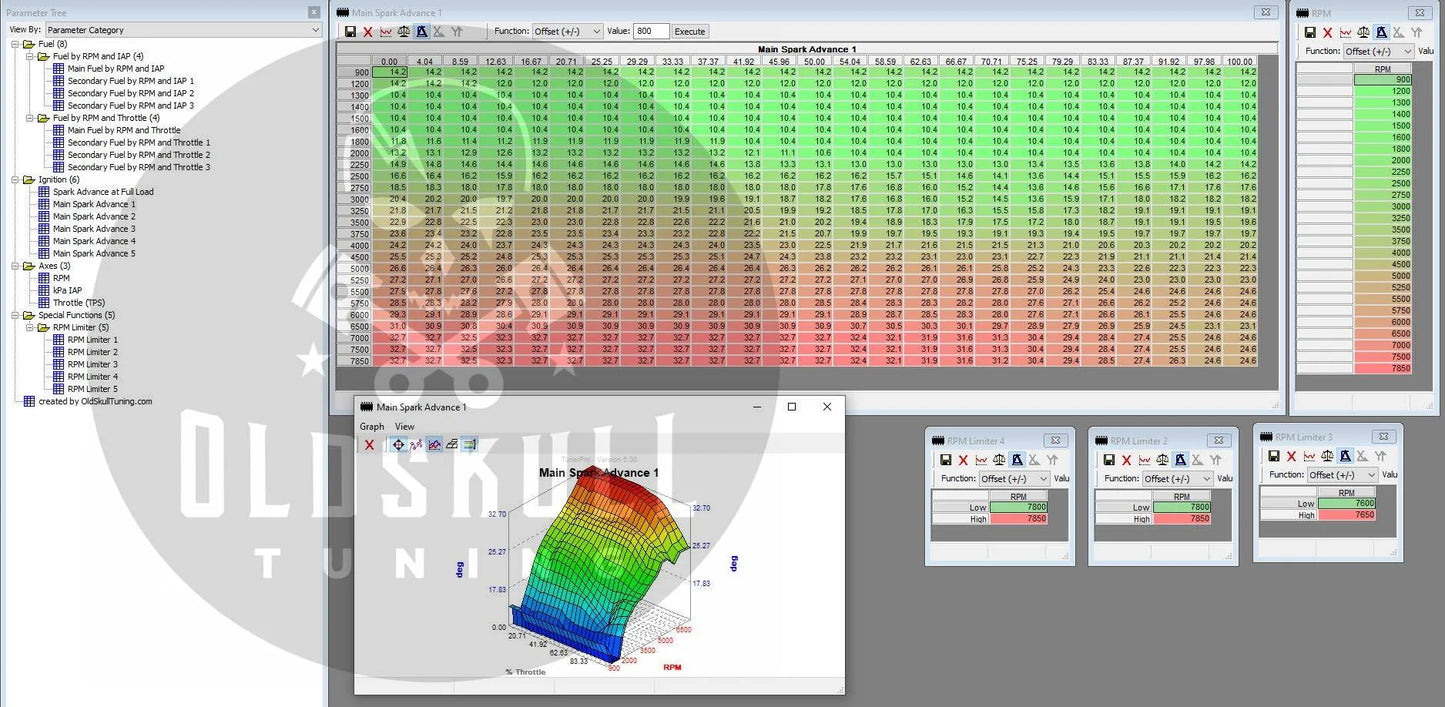Click the balance scale icon in RPM axis window
1445x707 pixels.
pyautogui.click(x=1363, y=33)
